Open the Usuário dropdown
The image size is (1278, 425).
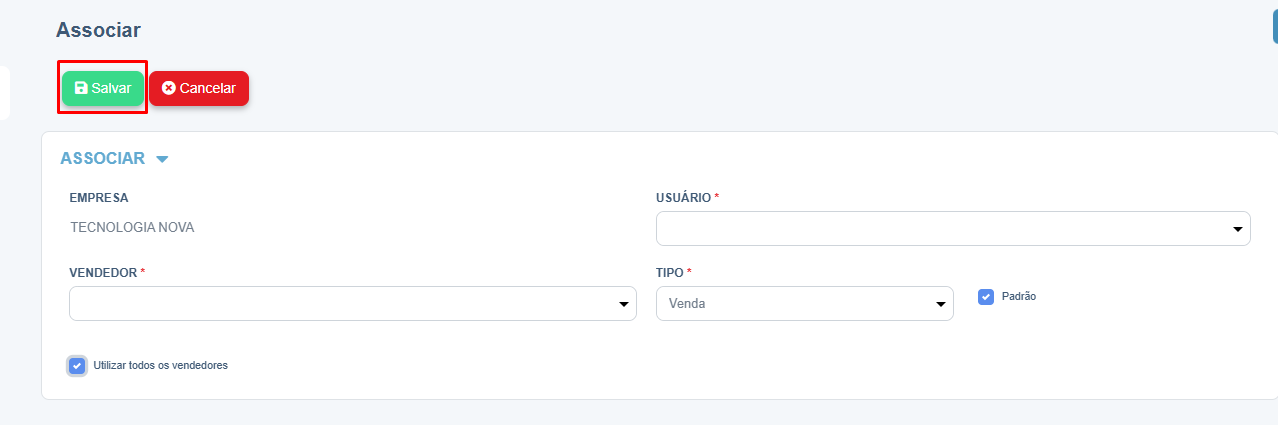(953, 229)
